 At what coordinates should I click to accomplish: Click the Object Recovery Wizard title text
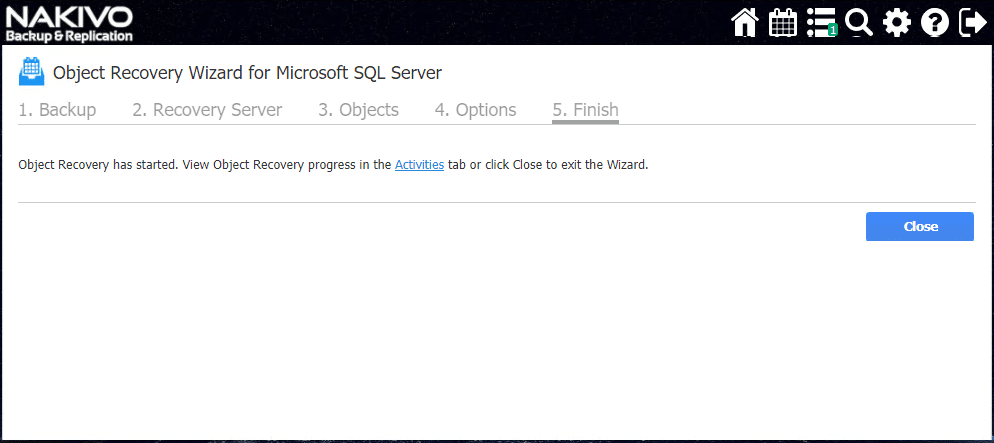pos(247,72)
